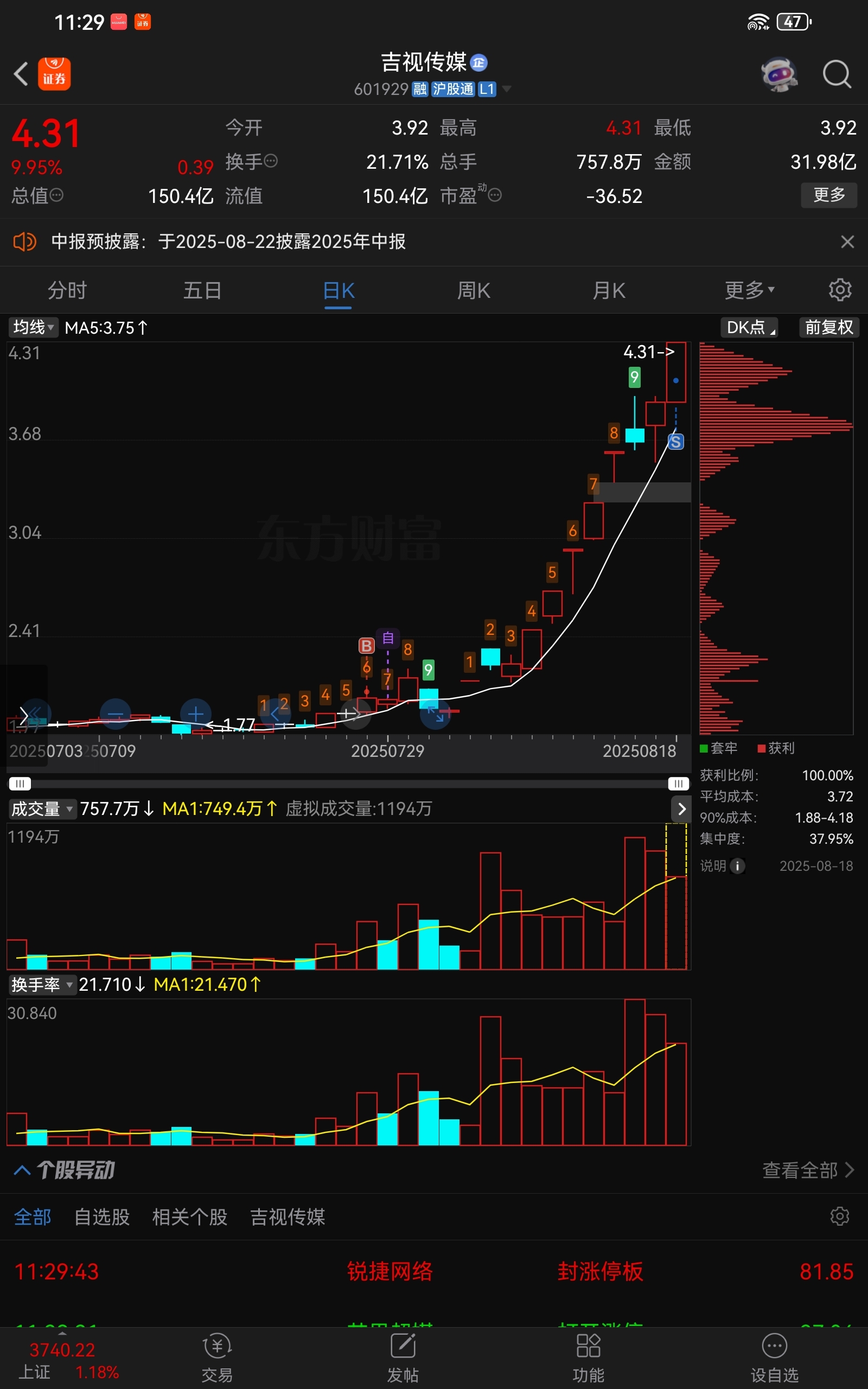Open the 均线 indicator dropdown
868x1389 pixels.
33,328
